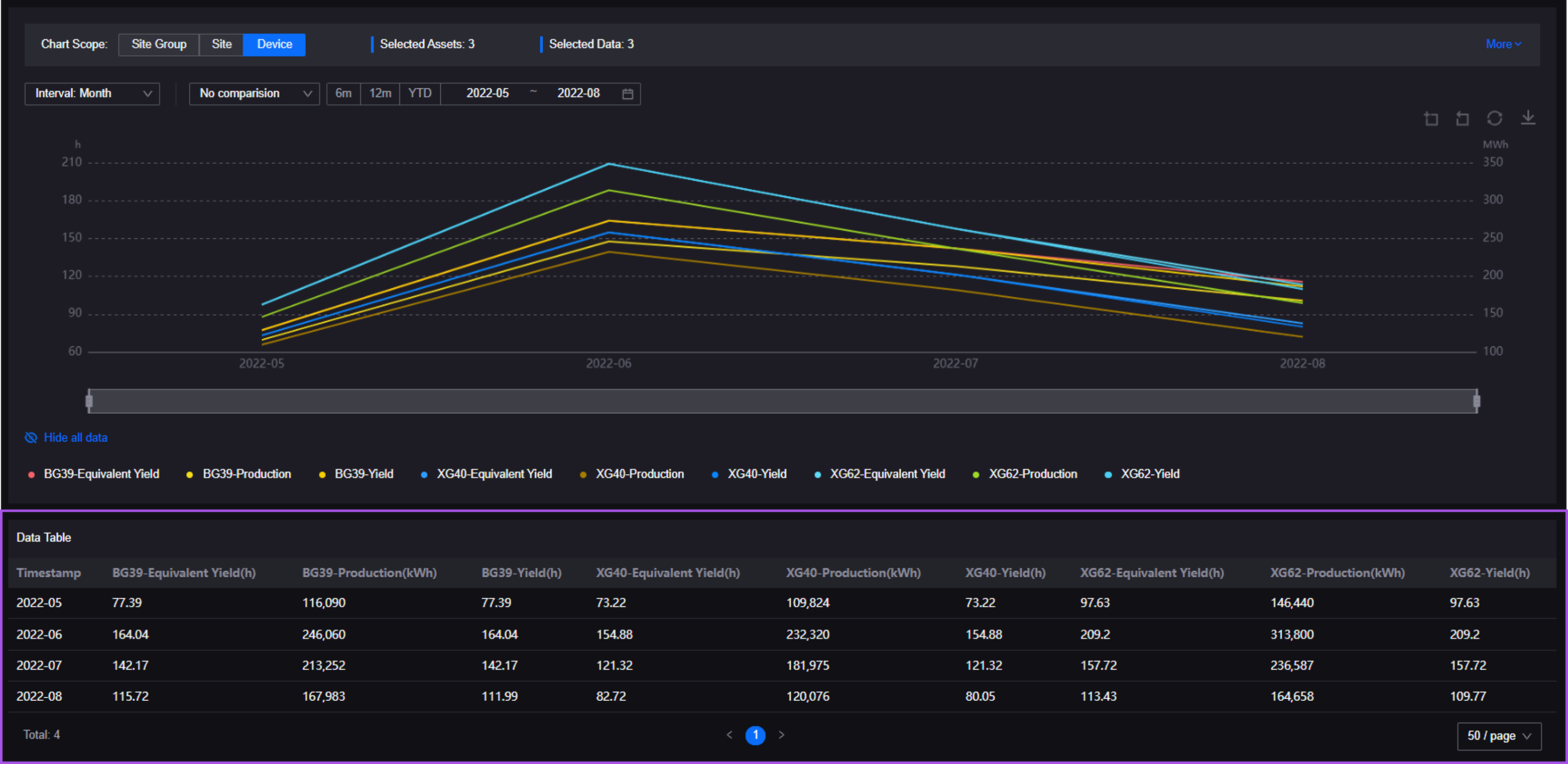Expand the More link
Viewport: 1568px width, 764px height.
coord(1503,45)
